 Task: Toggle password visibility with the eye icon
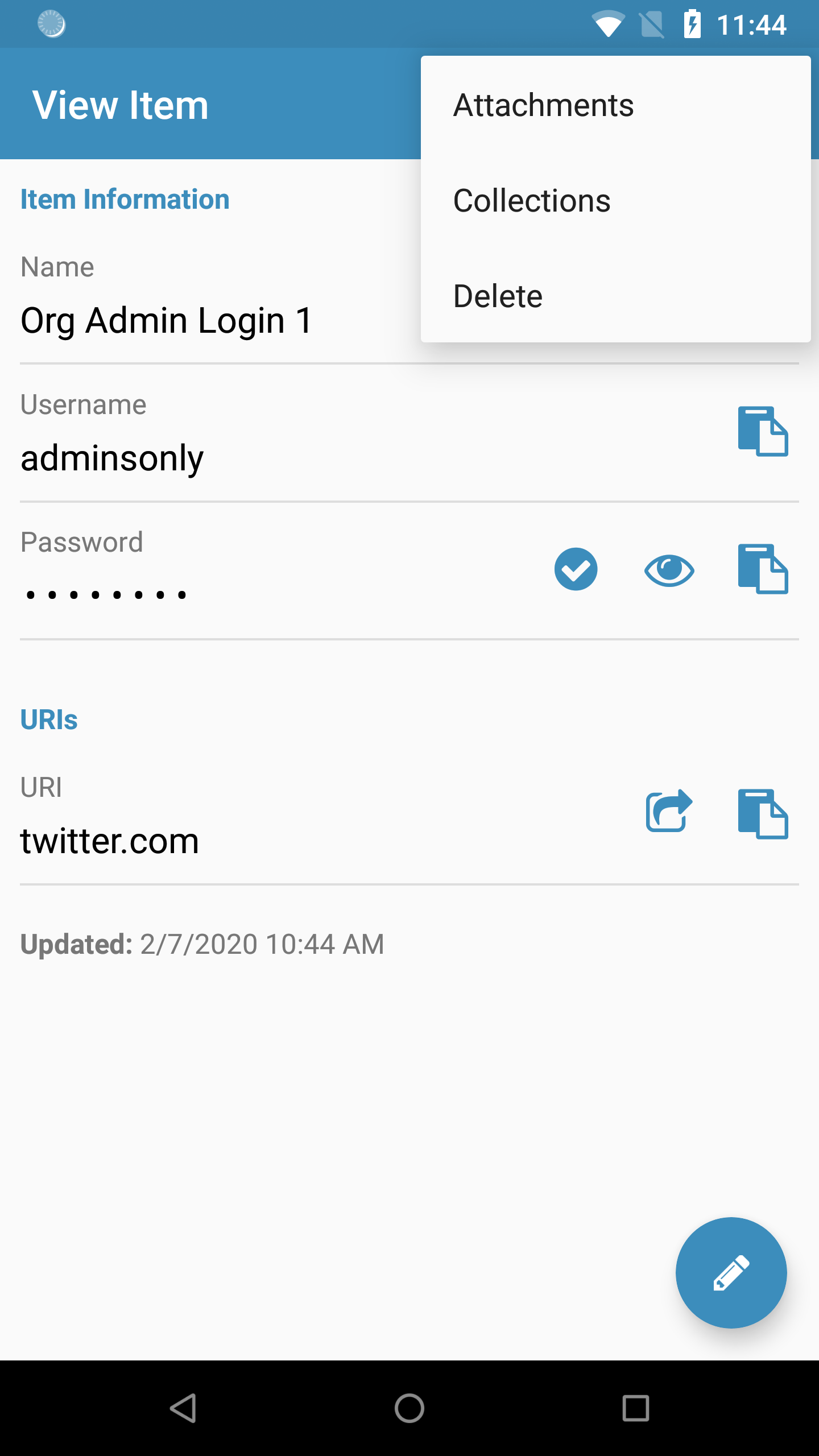pyautogui.click(x=669, y=569)
